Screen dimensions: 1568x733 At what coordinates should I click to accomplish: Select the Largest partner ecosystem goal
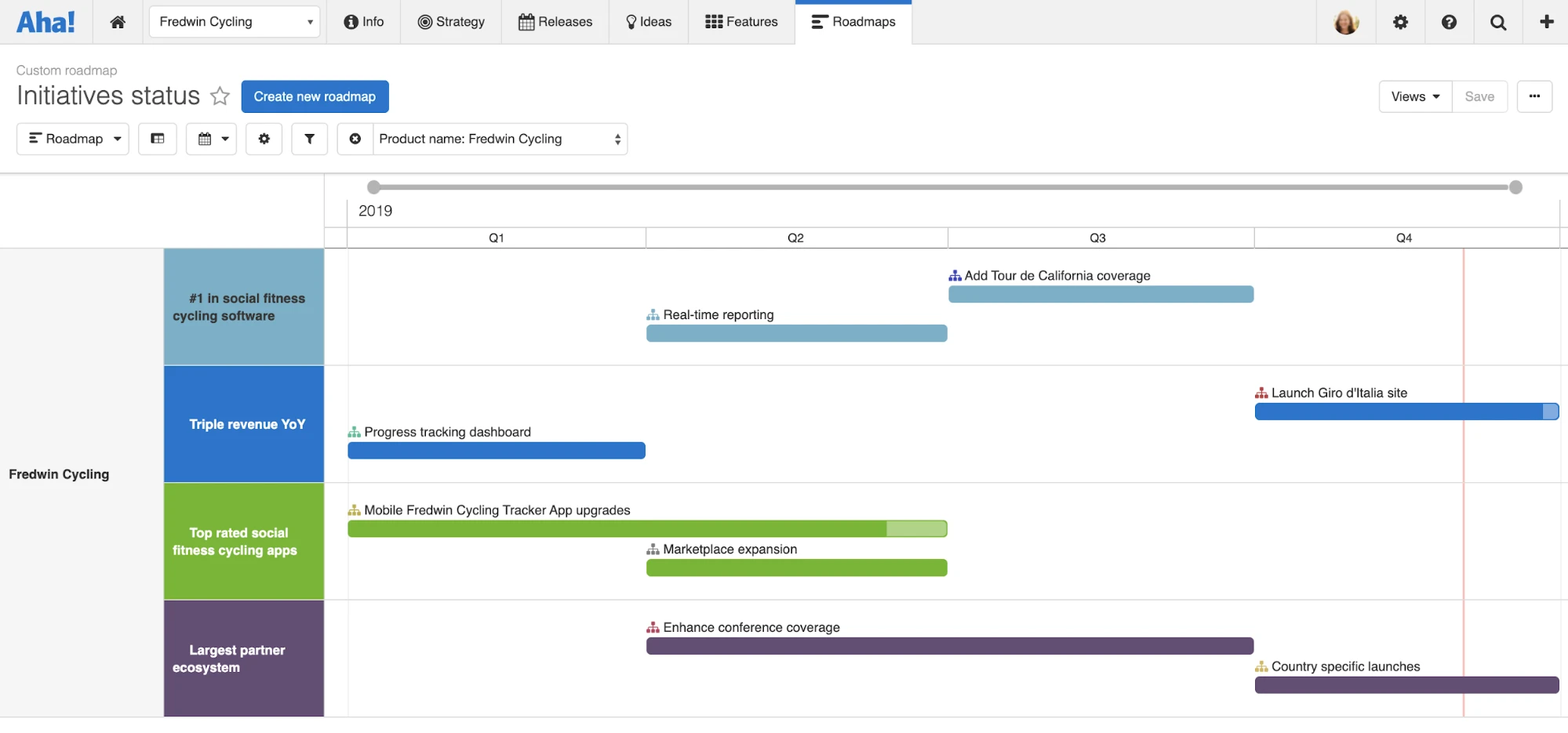244,659
